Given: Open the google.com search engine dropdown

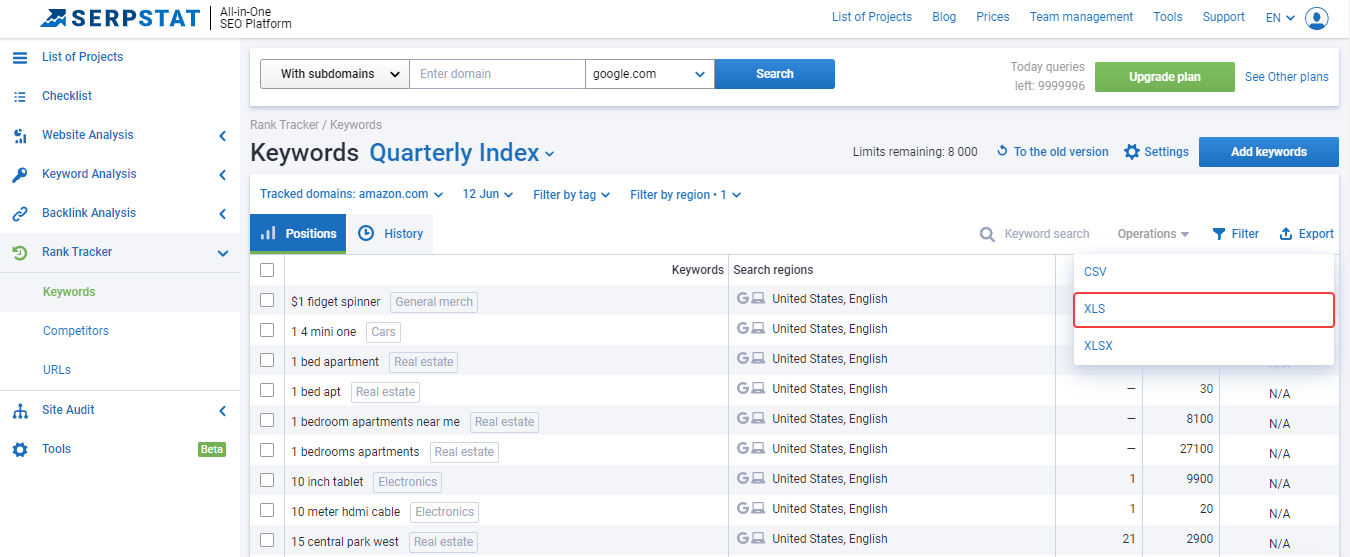Looking at the screenshot, I should pyautogui.click(x=650, y=74).
